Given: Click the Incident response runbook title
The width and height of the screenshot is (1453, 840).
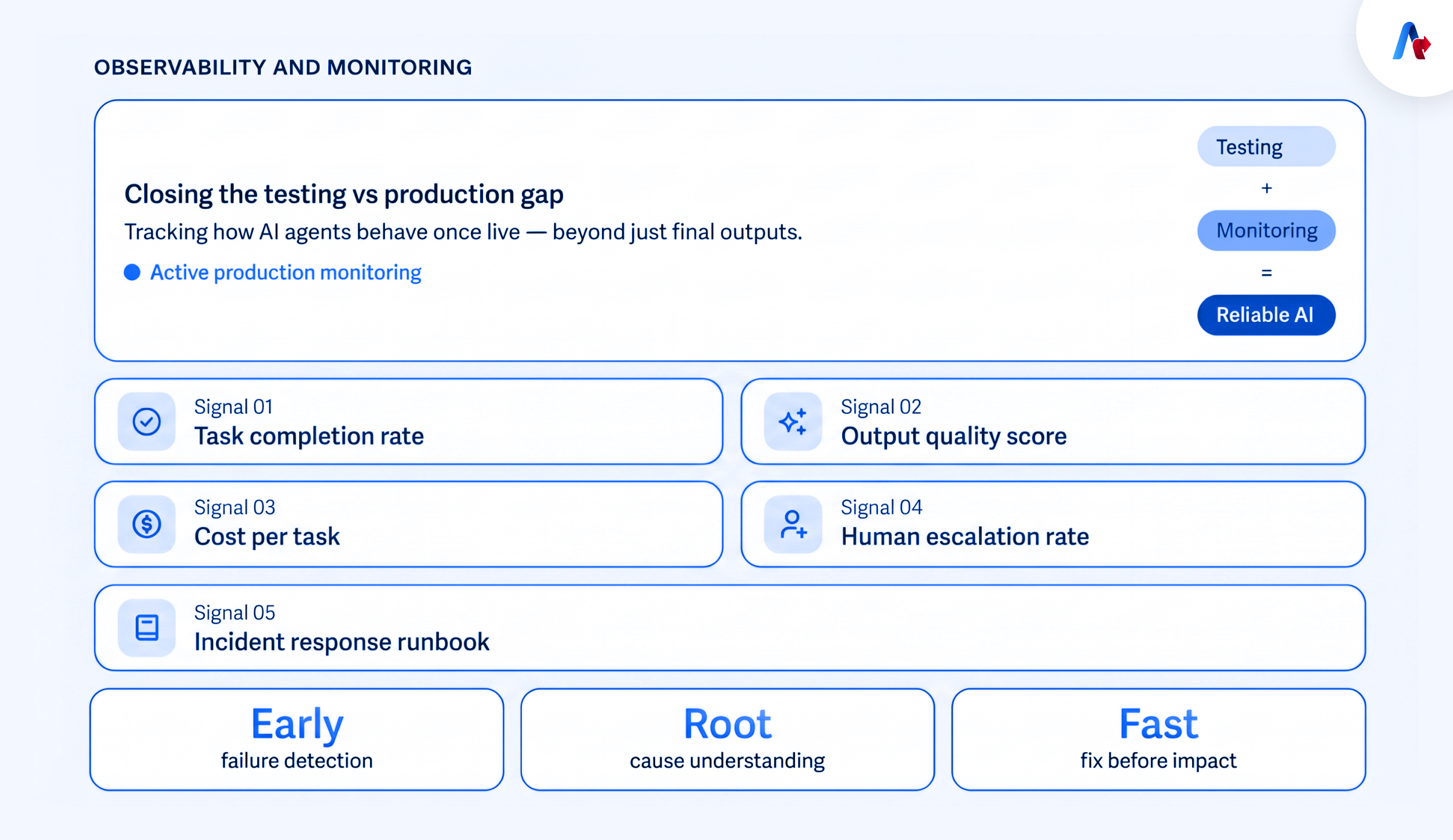Looking at the screenshot, I should [341, 641].
